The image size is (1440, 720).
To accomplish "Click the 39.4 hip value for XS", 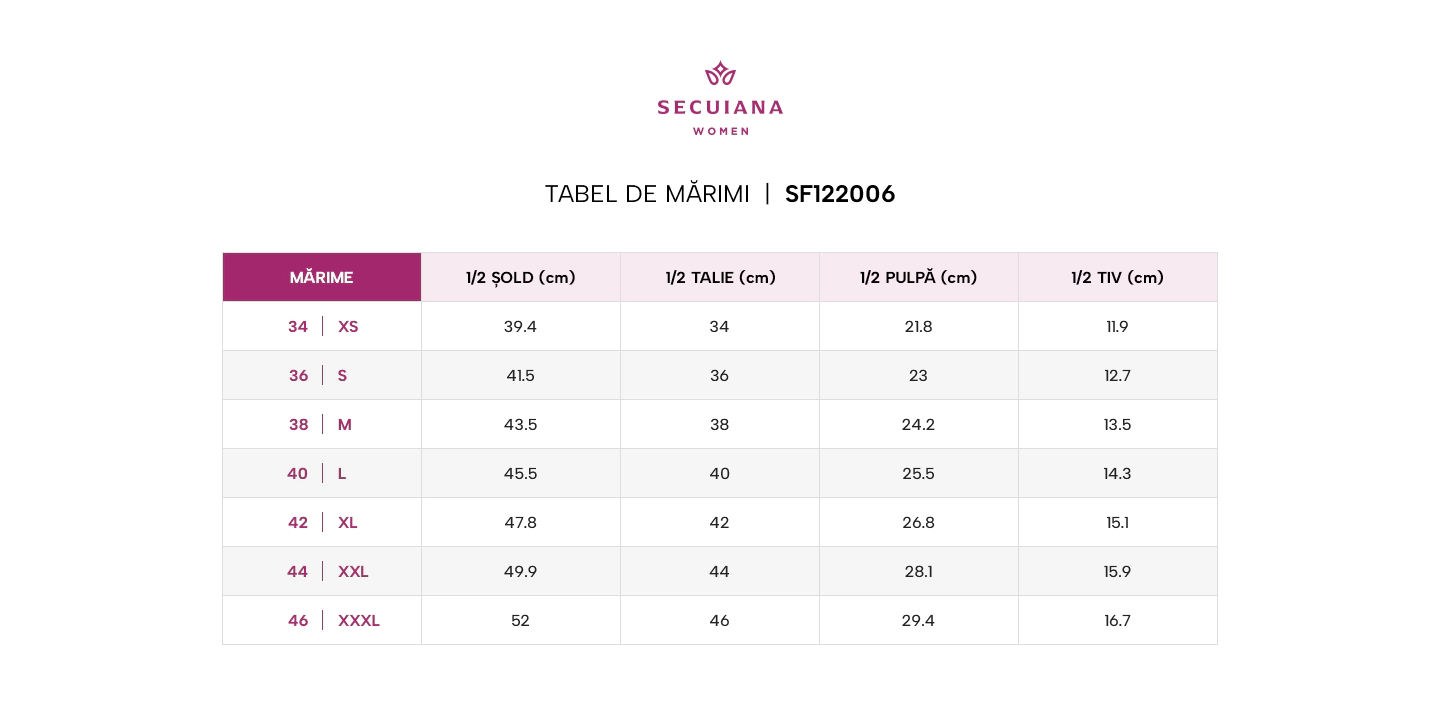I will pos(521,326).
